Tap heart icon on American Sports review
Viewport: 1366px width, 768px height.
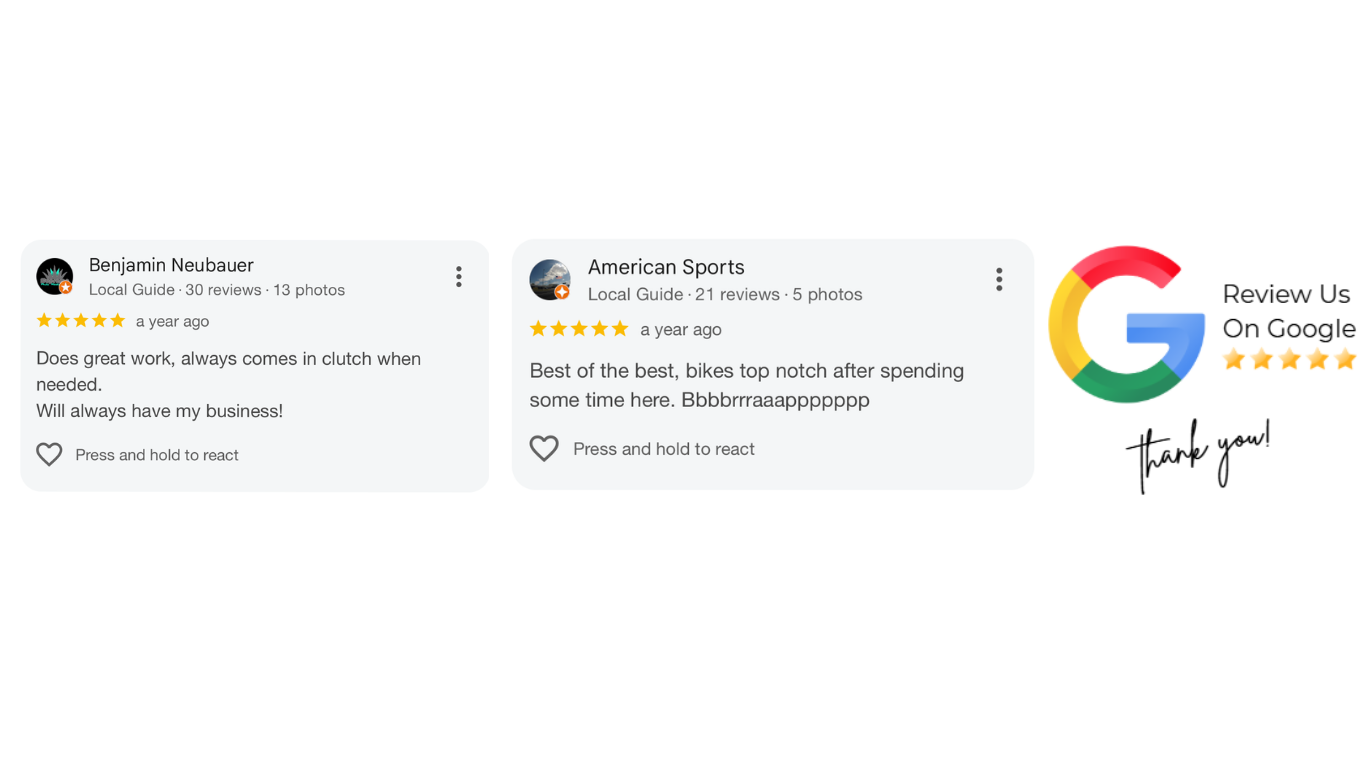coord(544,449)
